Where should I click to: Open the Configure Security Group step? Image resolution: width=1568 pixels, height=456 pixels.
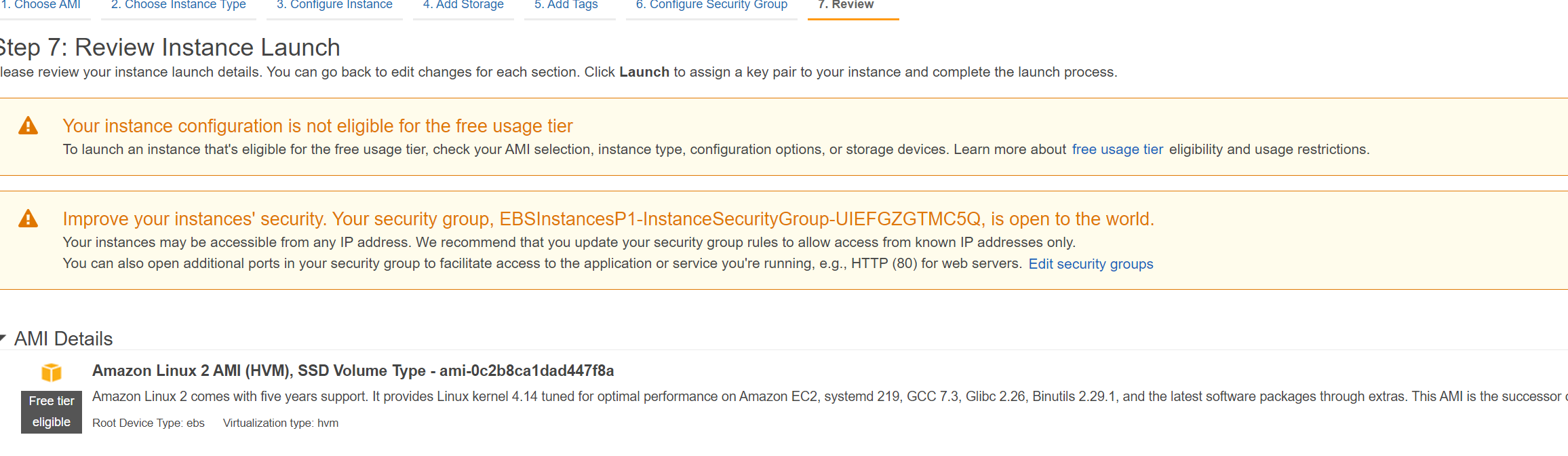[711, 5]
